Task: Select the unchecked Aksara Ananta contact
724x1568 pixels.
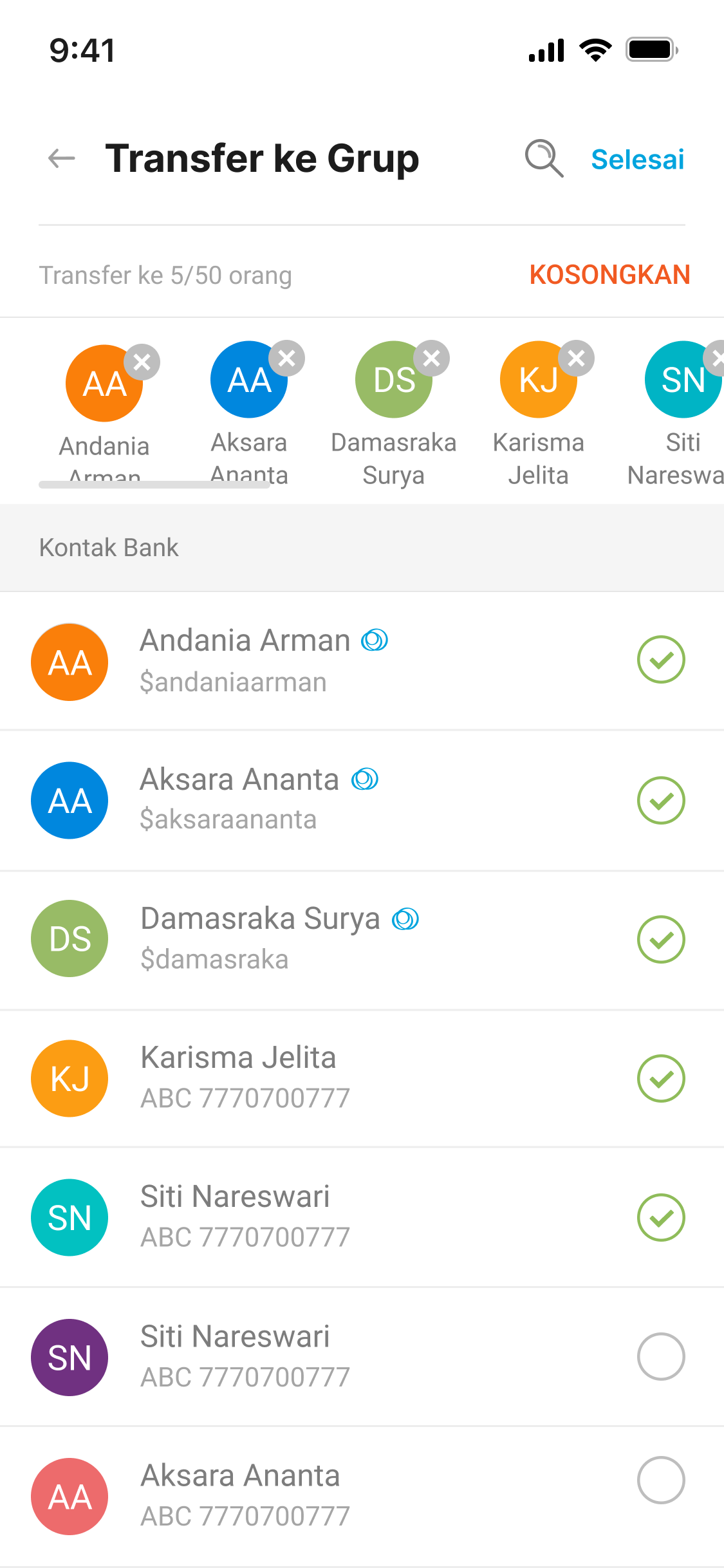Action: (661, 1480)
